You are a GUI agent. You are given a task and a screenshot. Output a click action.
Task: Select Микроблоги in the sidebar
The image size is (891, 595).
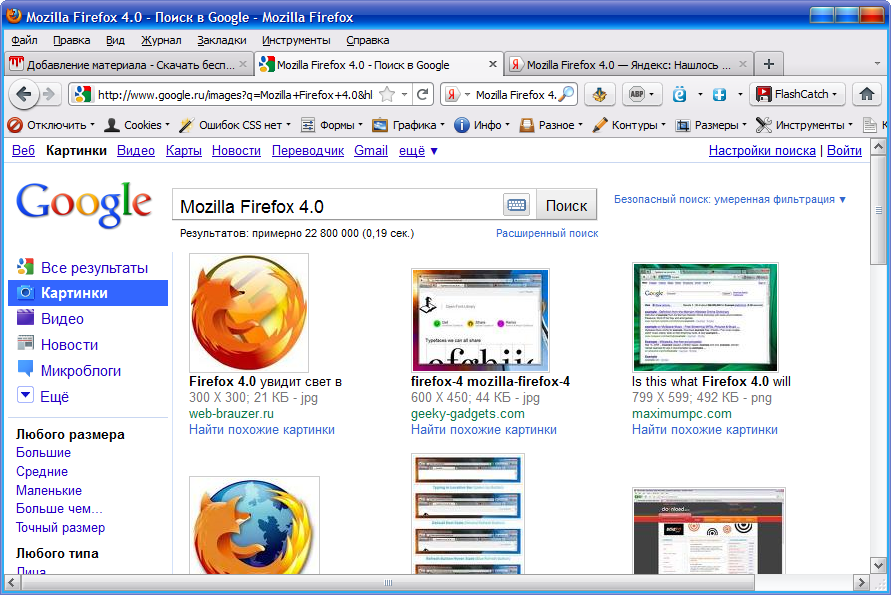click(x=81, y=371)
